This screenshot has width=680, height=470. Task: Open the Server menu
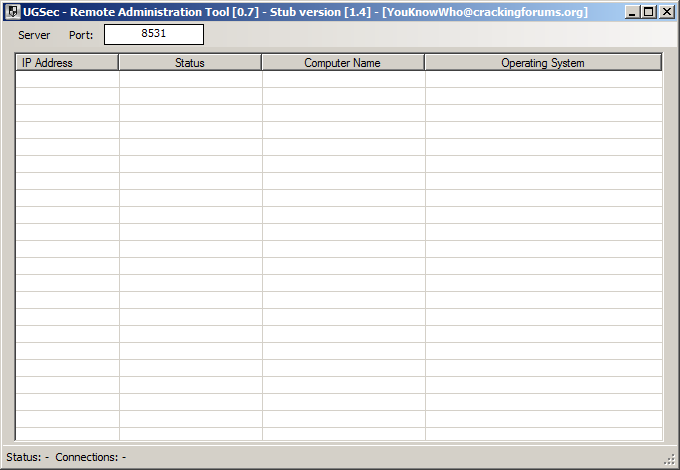tap(34, 35)
